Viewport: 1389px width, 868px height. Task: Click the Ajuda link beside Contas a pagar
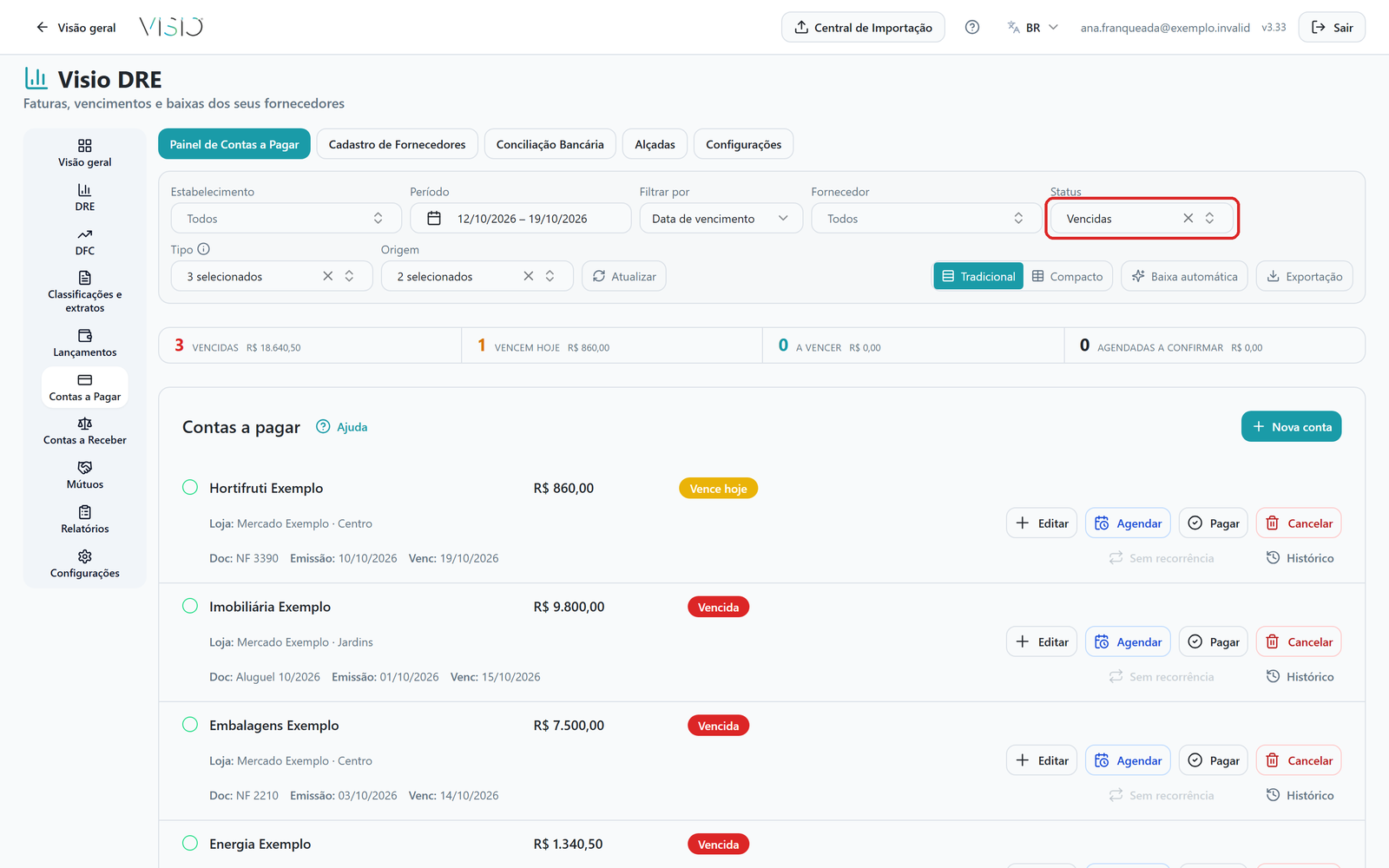(x=341, y=426)
